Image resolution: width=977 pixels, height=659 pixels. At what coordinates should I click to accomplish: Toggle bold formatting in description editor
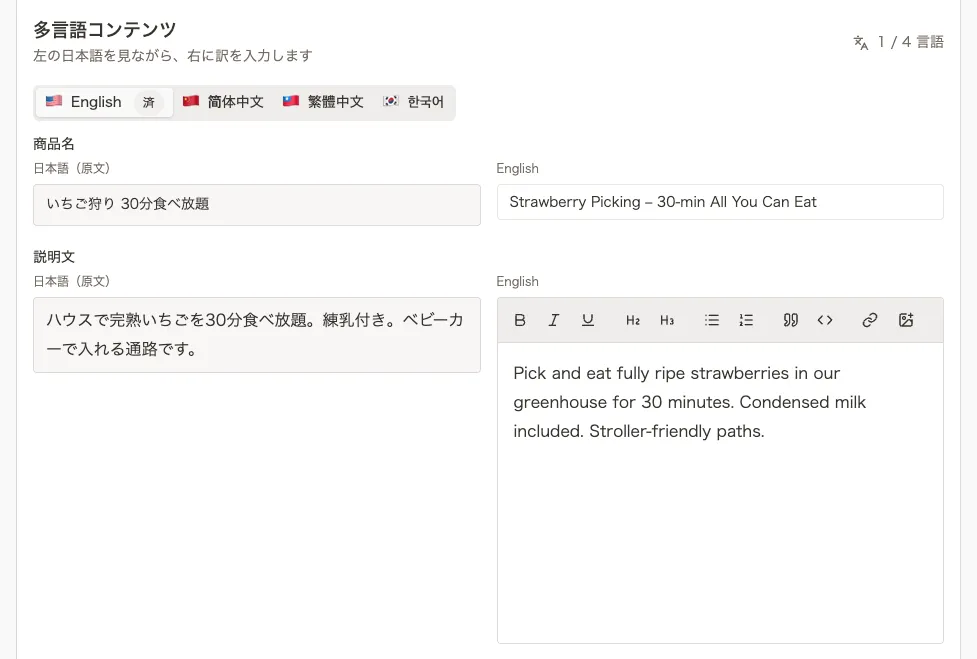tap(520, 320)
